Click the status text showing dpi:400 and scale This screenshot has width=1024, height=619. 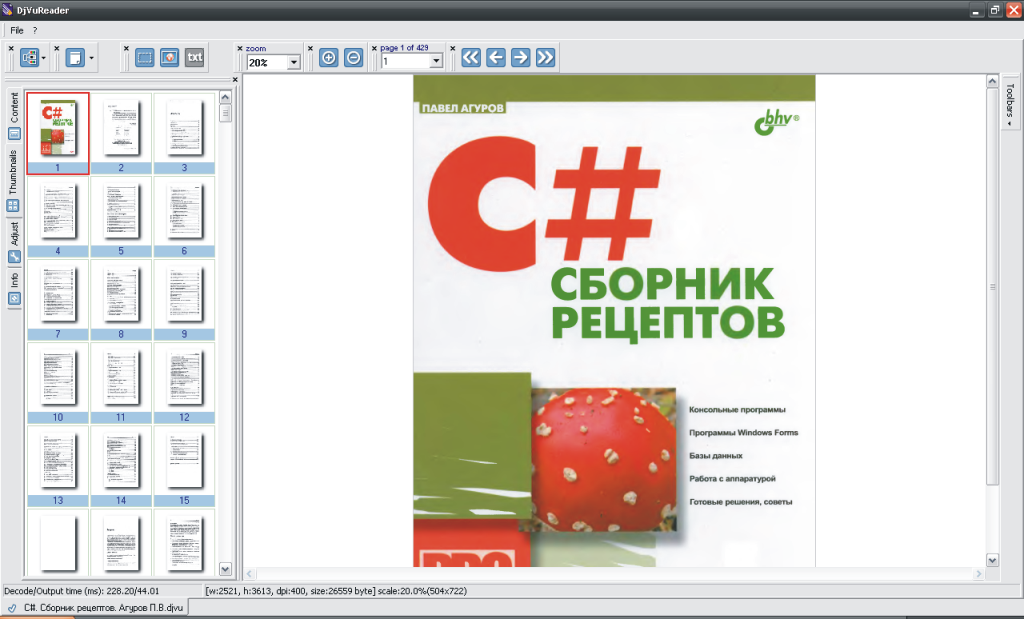[336, 591]
